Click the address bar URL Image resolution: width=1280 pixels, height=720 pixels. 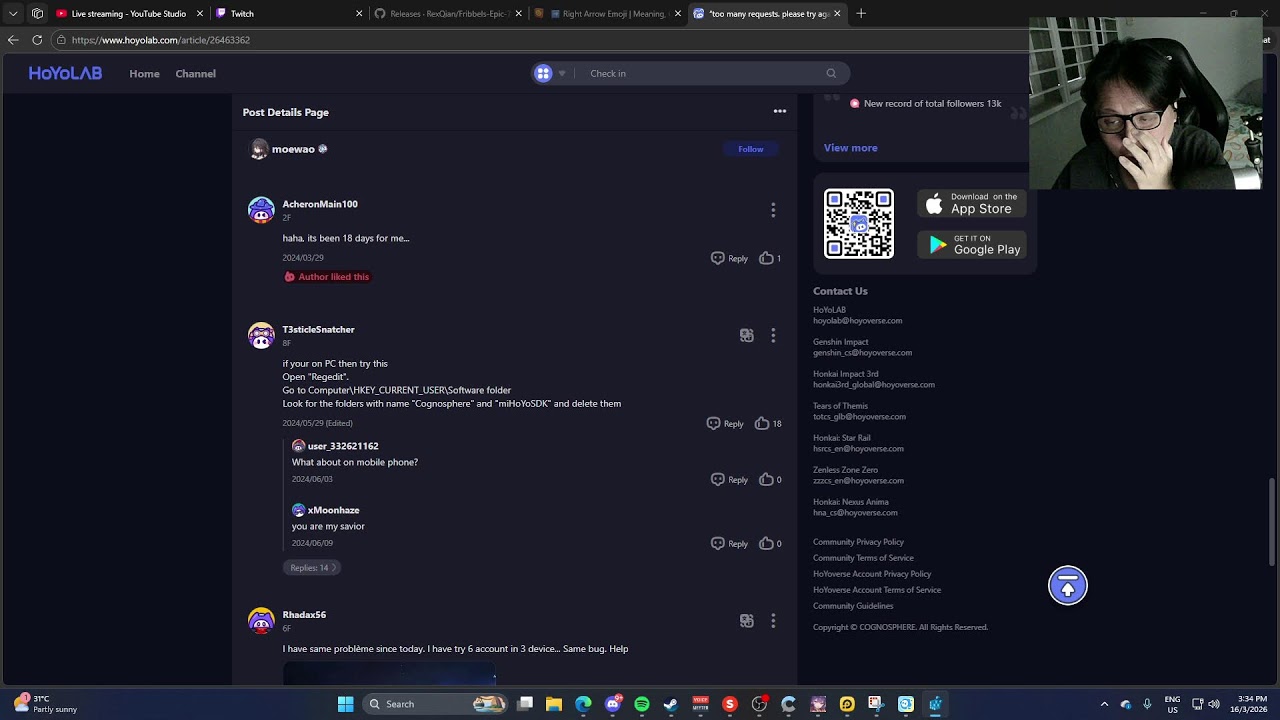[x=161, y=40]
